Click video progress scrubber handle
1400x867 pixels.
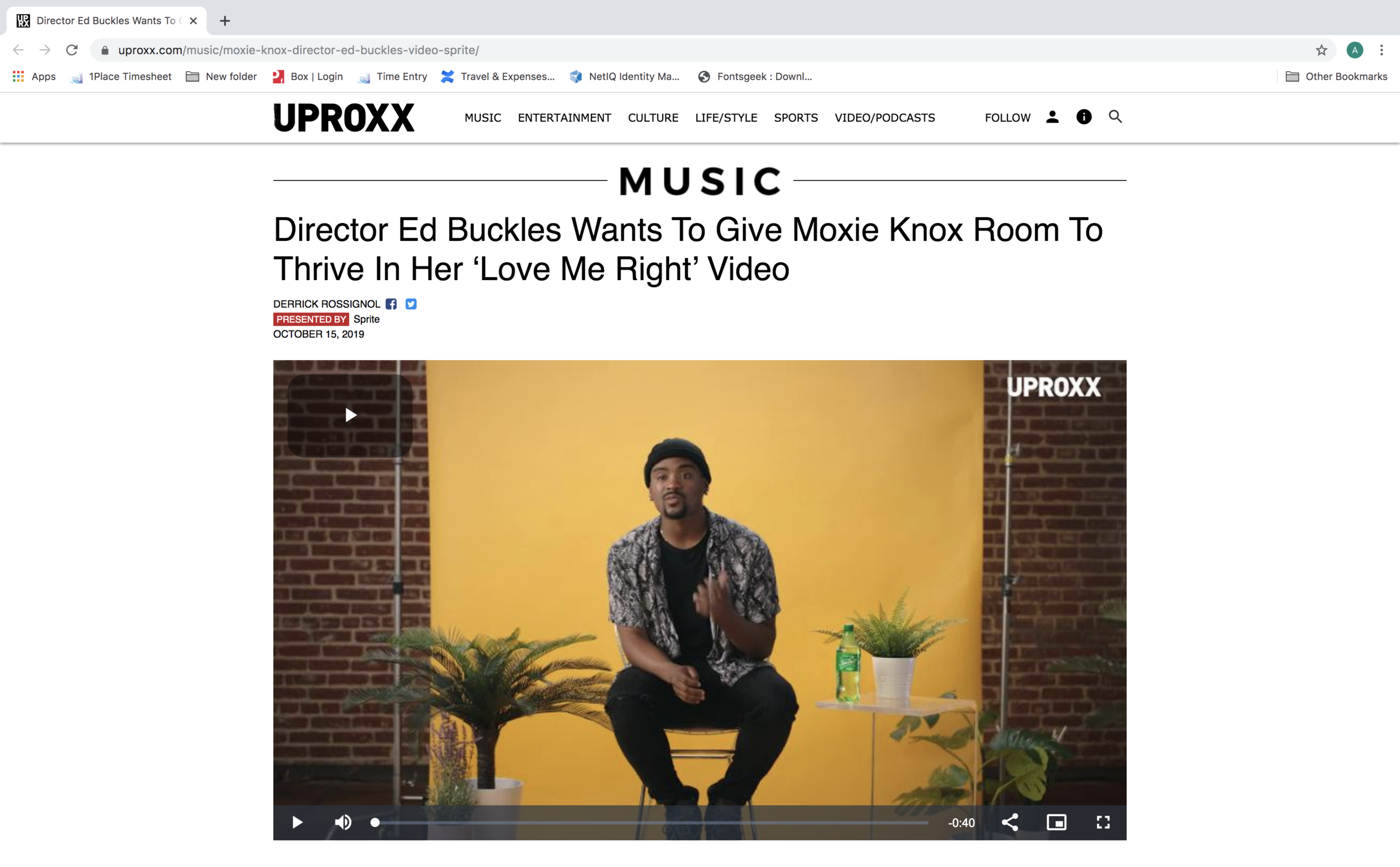(375, 822)
